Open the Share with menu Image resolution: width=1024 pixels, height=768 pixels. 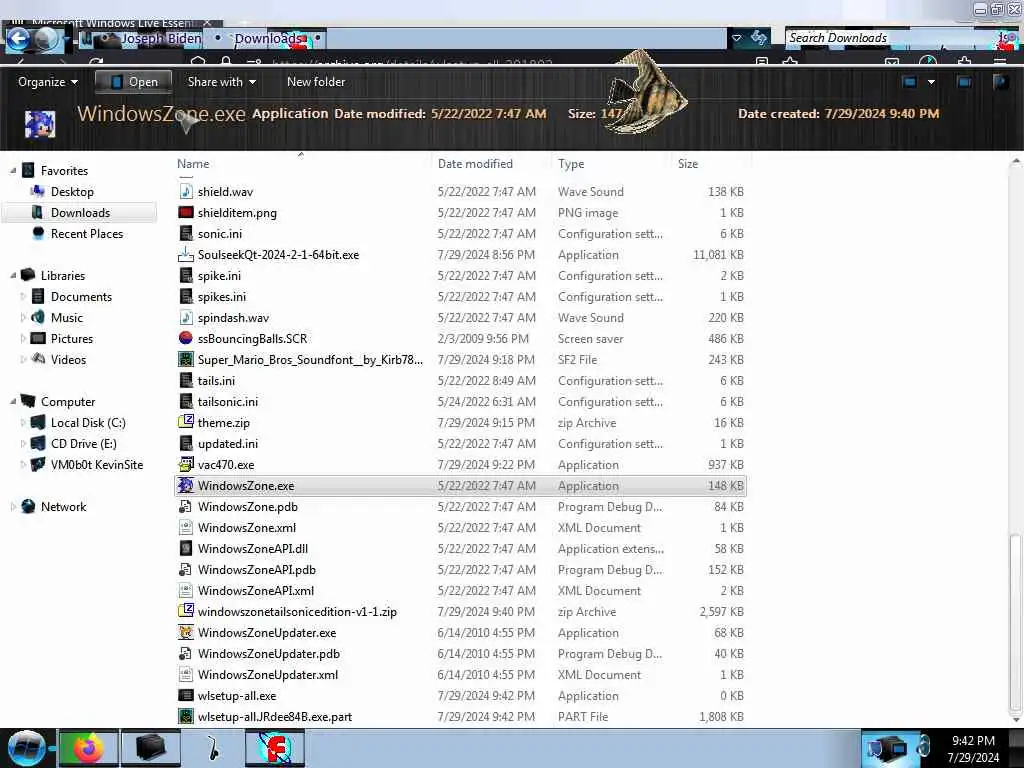point(221,82)
